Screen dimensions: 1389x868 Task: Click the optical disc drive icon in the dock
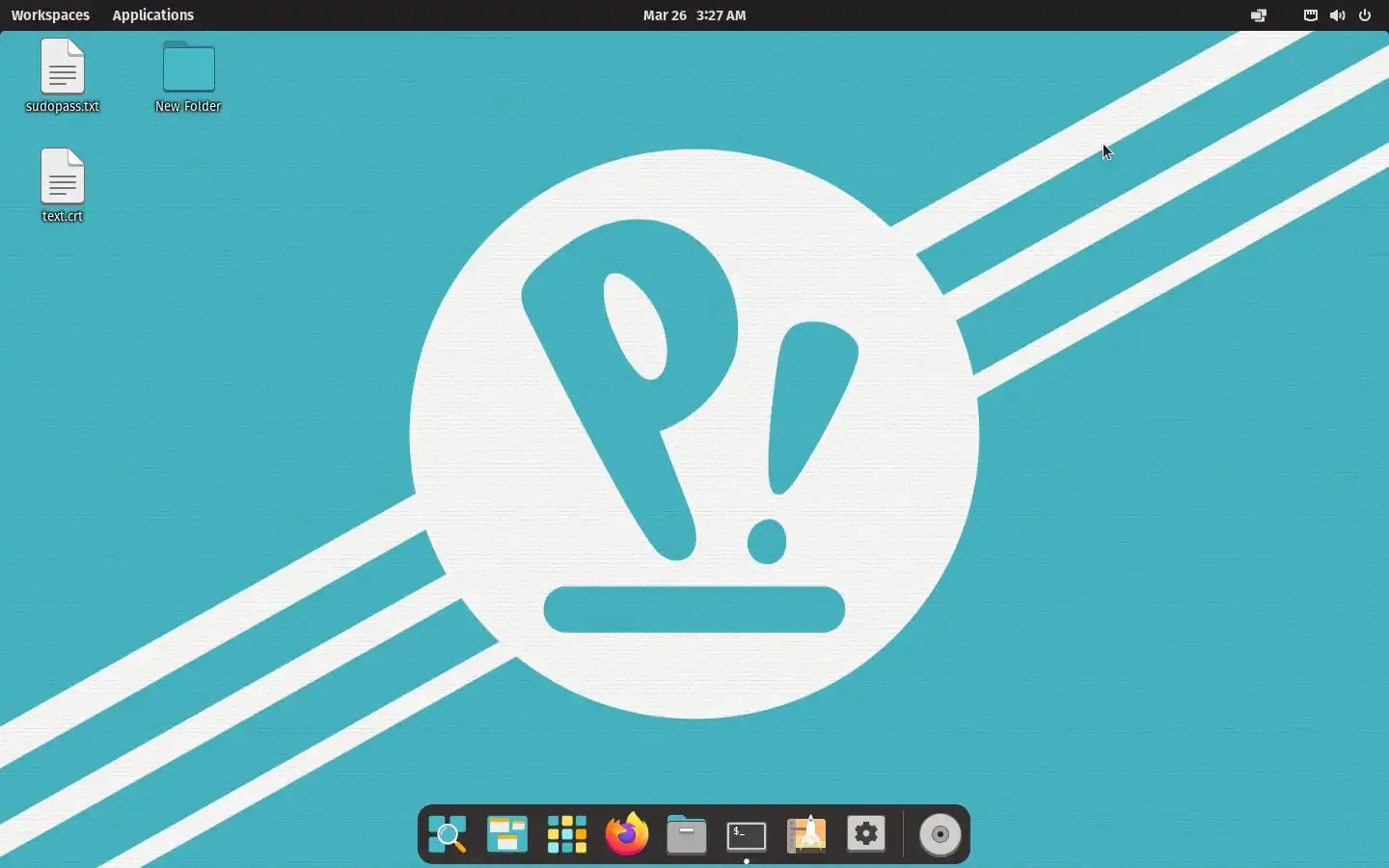[940, 834]
